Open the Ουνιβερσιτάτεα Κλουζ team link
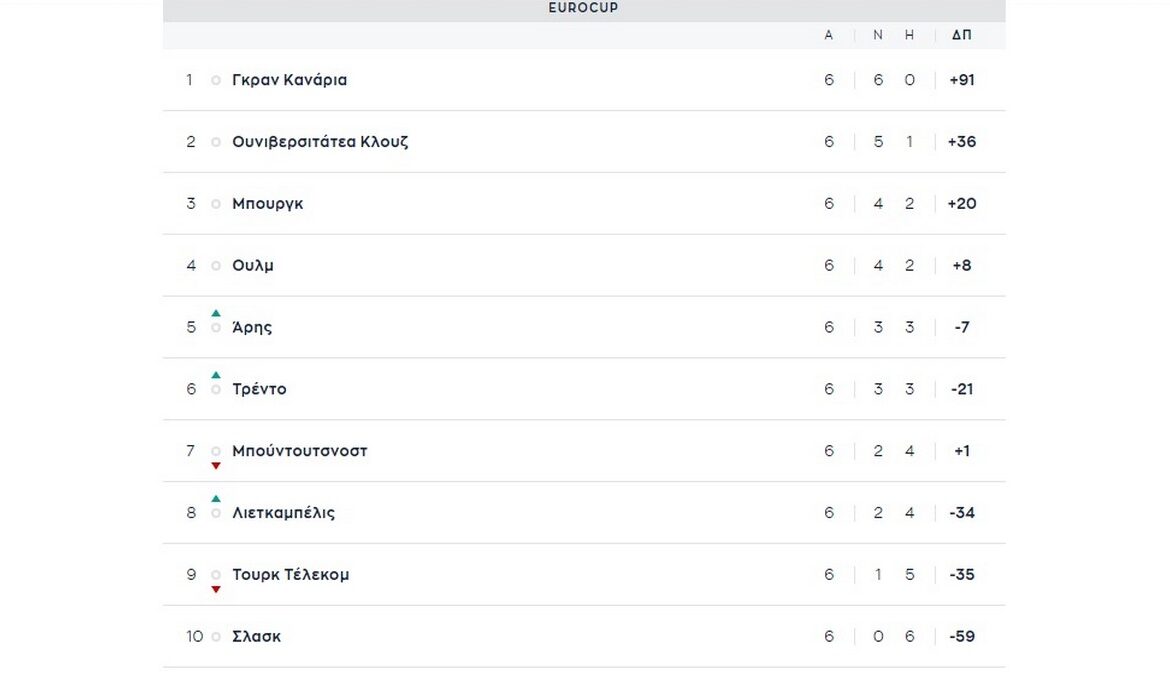 (x=320, y=142)
